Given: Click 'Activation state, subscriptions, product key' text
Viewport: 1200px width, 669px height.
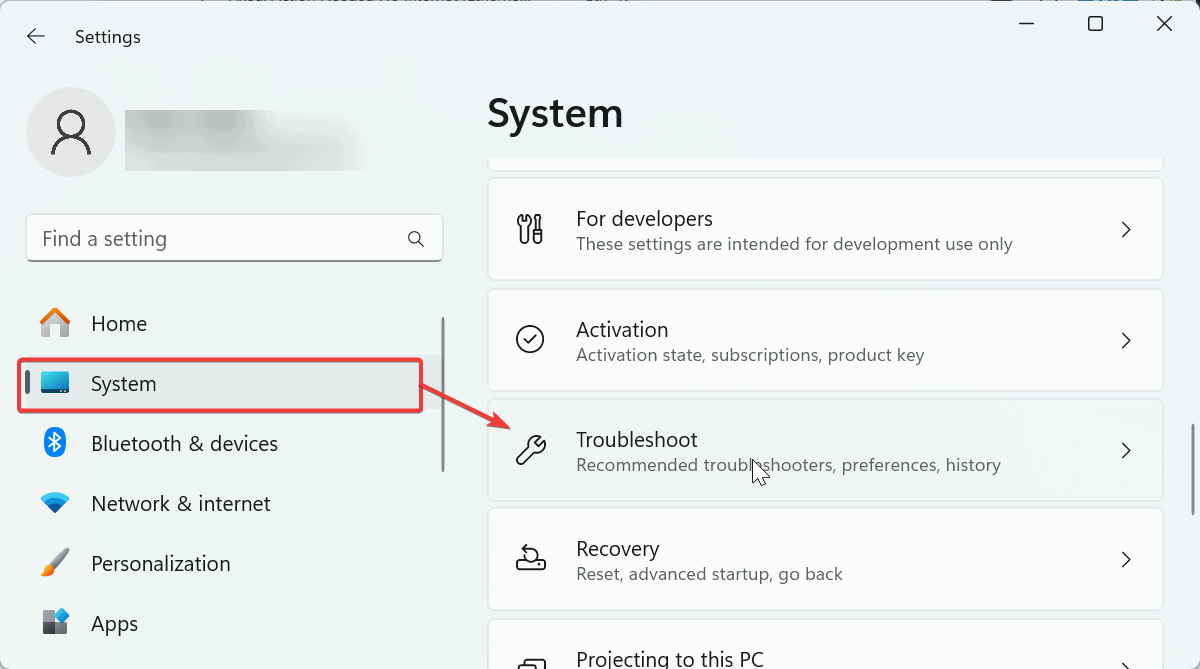Looking at the screenshot, I should click(750, 355).
